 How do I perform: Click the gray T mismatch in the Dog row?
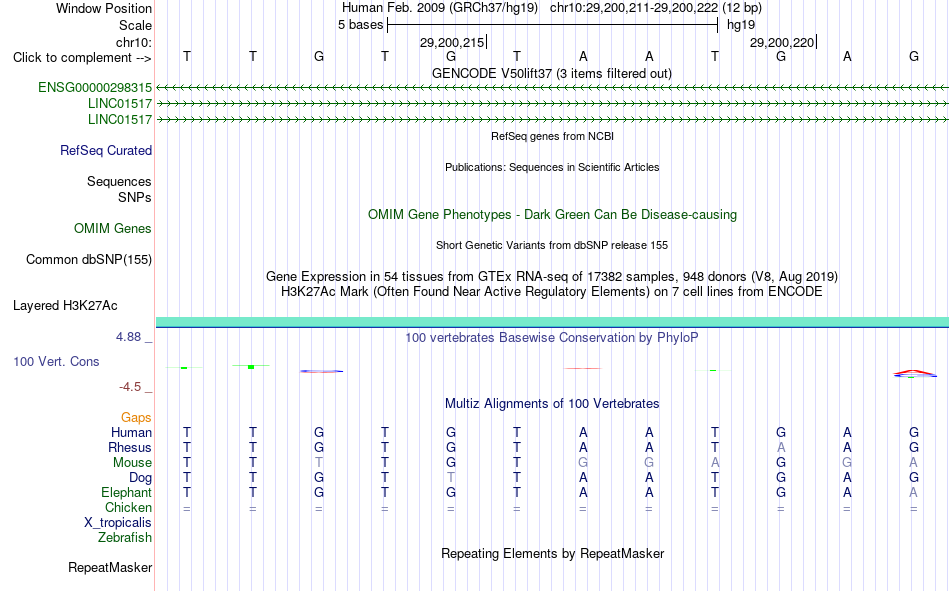coord(451,478)
